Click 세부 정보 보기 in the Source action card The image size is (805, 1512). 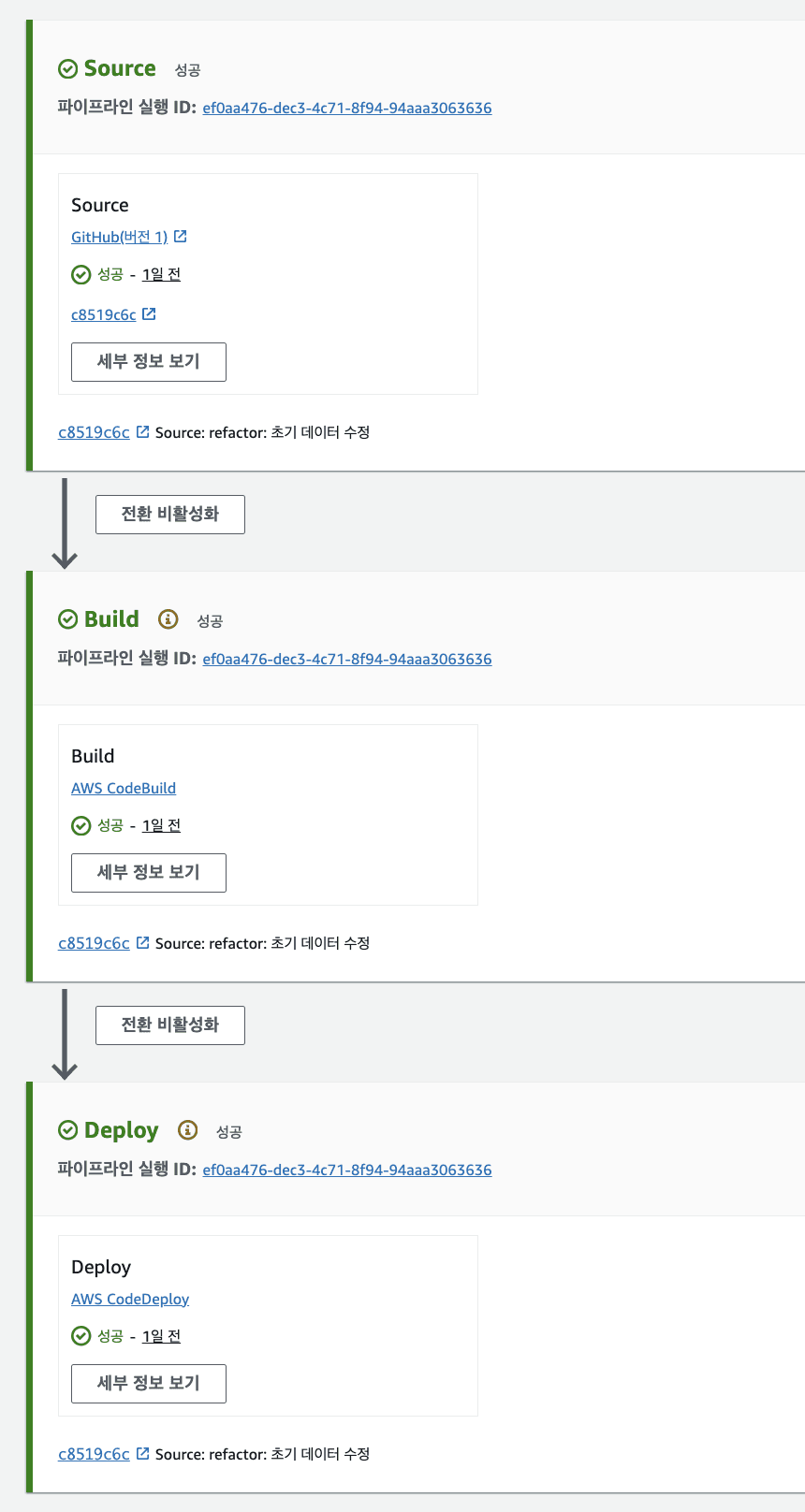(x=148, y=361)
